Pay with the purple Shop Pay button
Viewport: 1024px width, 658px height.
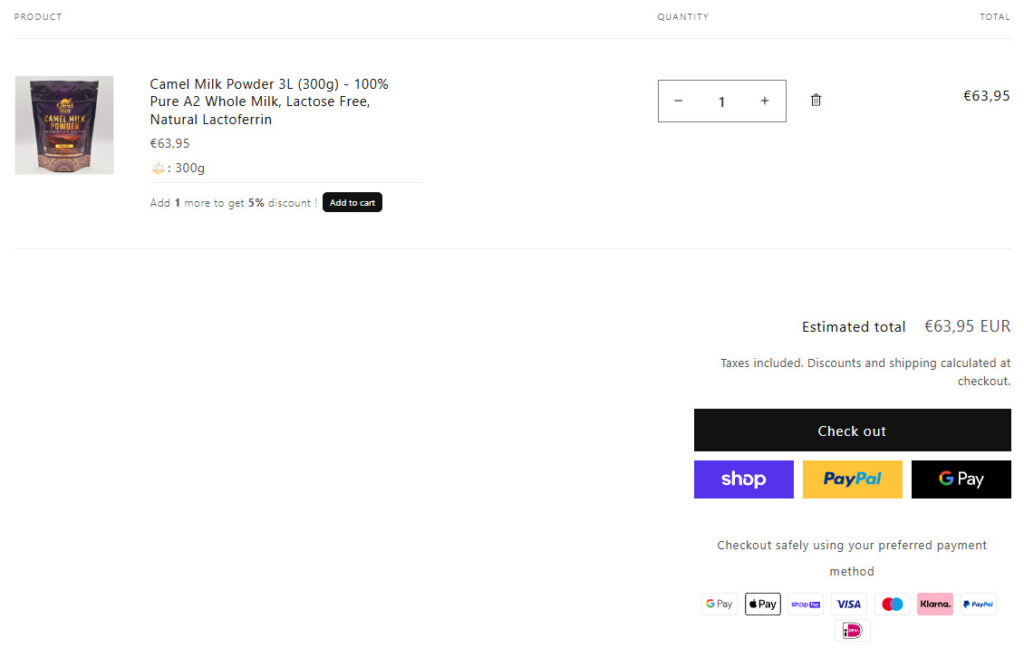point(744,479)
